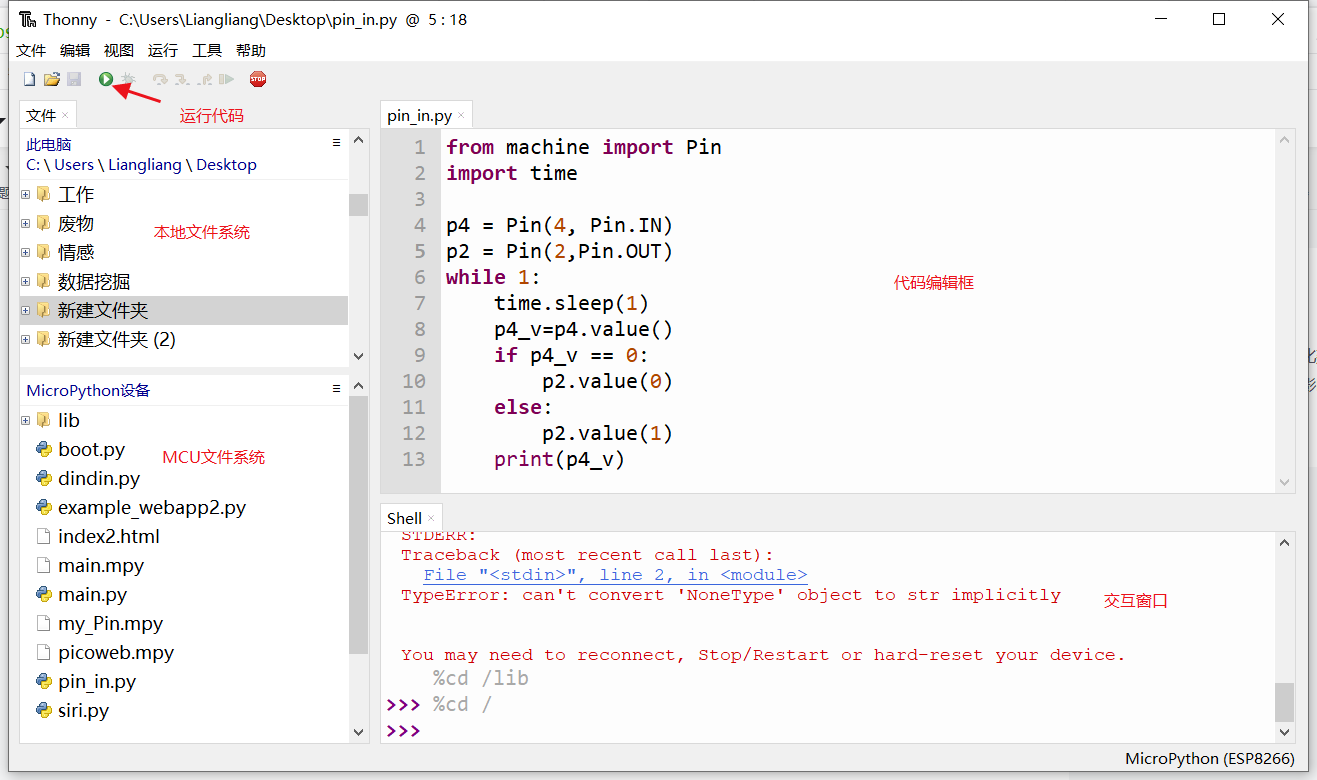Image resolution: width=1317 pixels, height=780 pixels.
Task: Expand the lib folder under MicroPython设备
Action: tap(25, 420)
